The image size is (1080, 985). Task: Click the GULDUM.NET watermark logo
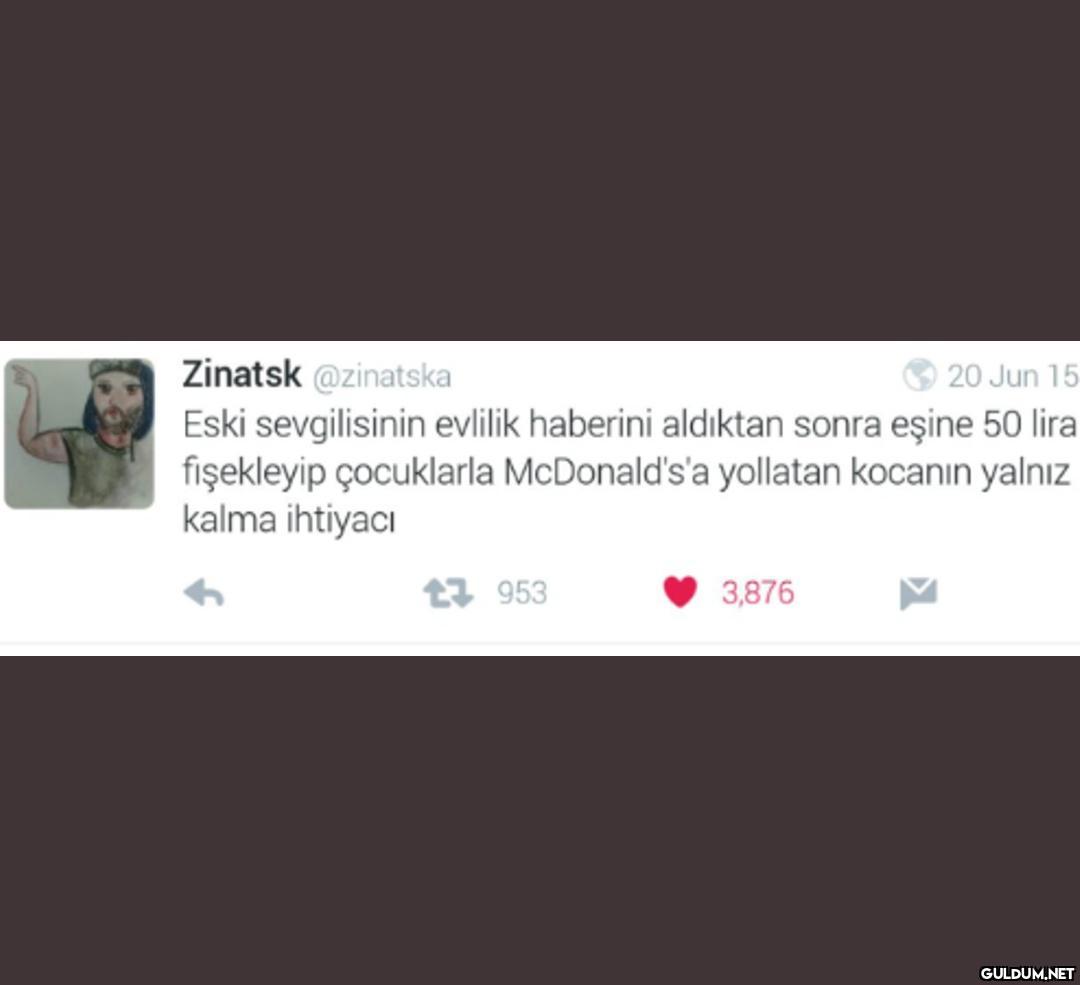pyautogui.click(x=1026, y=973)
